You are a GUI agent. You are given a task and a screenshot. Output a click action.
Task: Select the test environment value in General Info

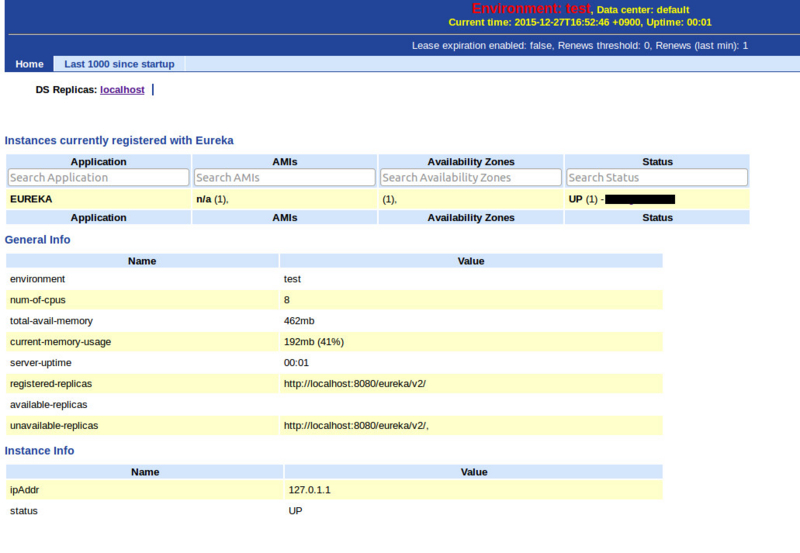click(292, 279)
